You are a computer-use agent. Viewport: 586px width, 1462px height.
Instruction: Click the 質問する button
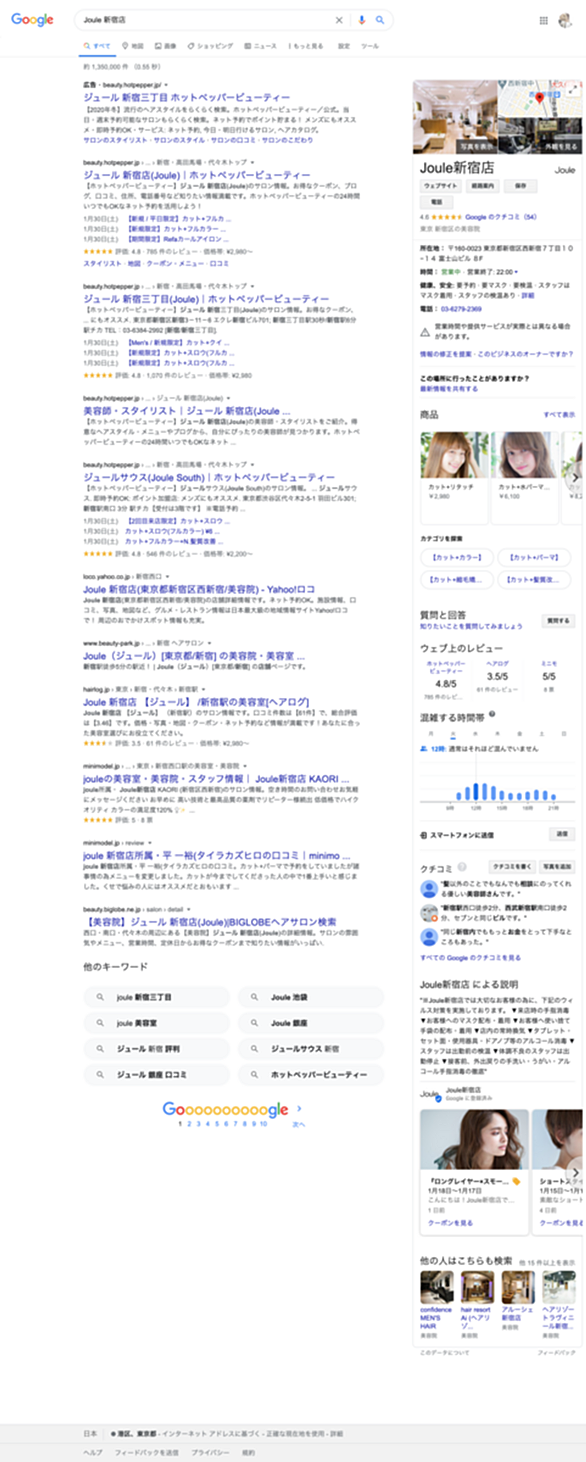coord(559,621)
